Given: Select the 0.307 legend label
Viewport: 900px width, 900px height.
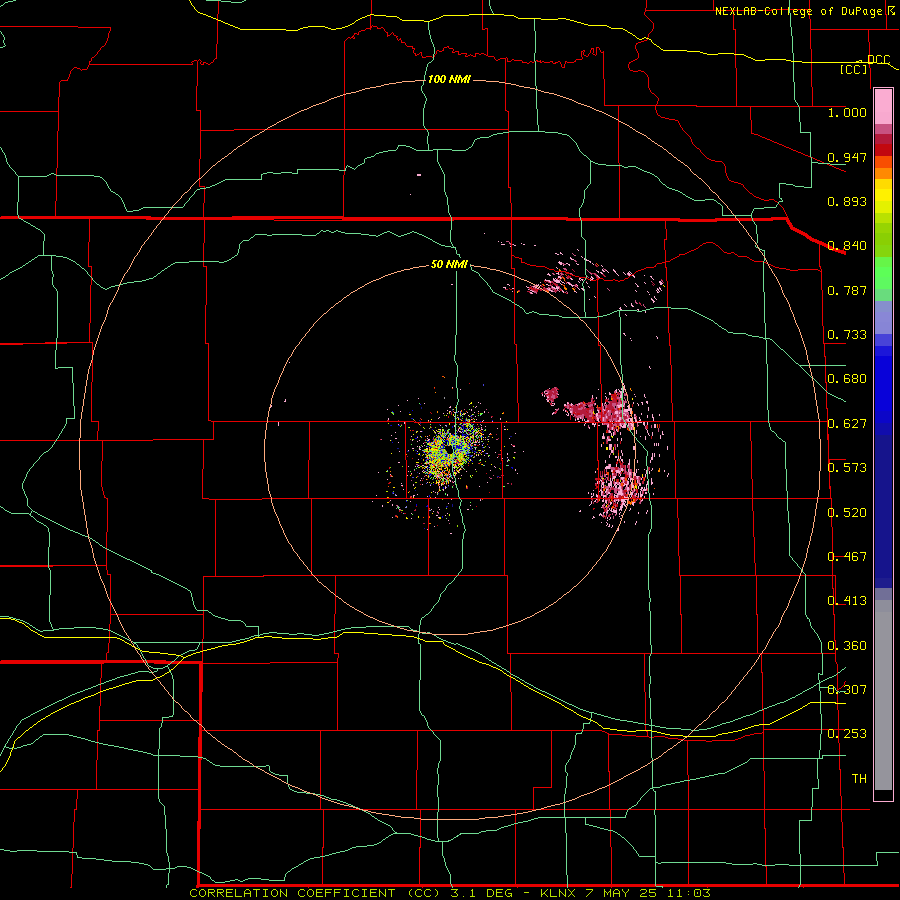Looking at the screenshot, I should point(847,690).
